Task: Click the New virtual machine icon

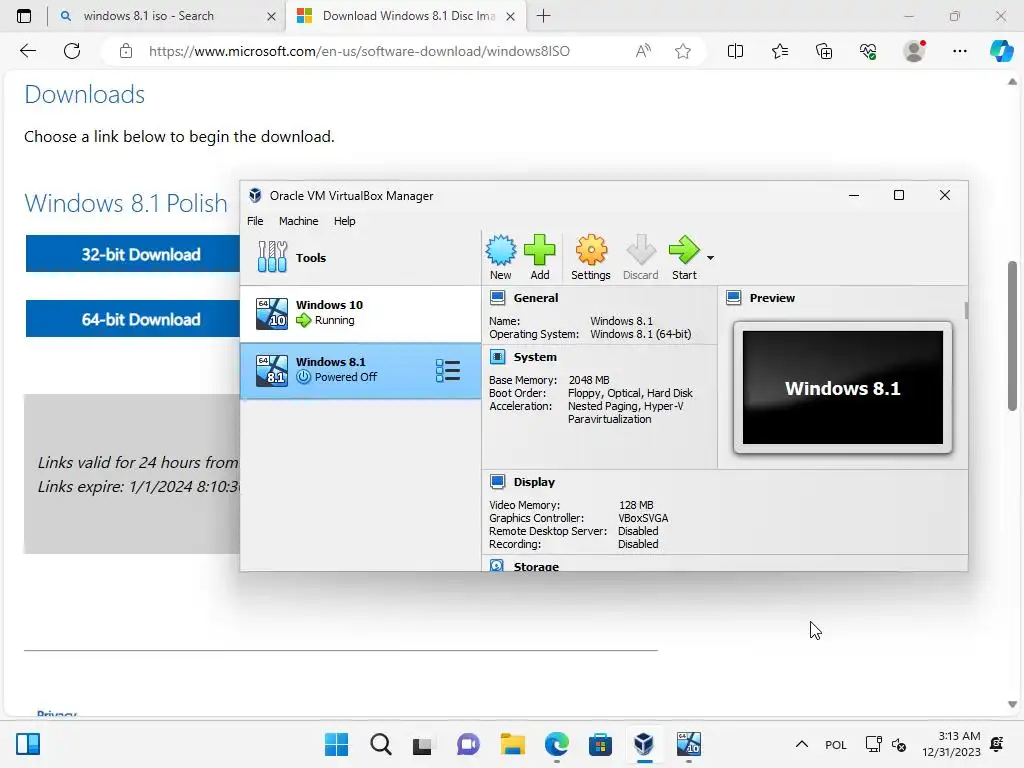Action: coord(500,257)
